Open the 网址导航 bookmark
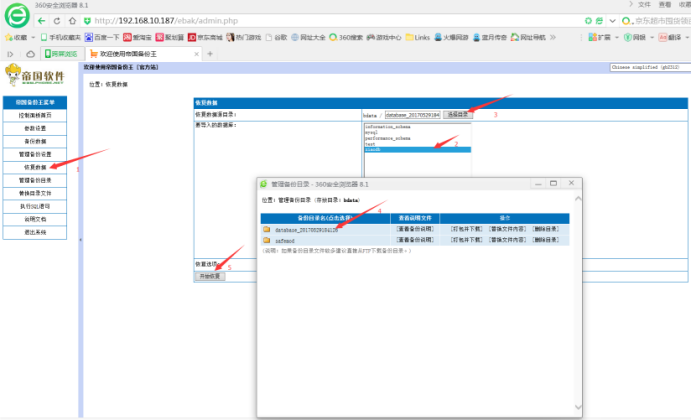692x420 pixels. (528, 38)
